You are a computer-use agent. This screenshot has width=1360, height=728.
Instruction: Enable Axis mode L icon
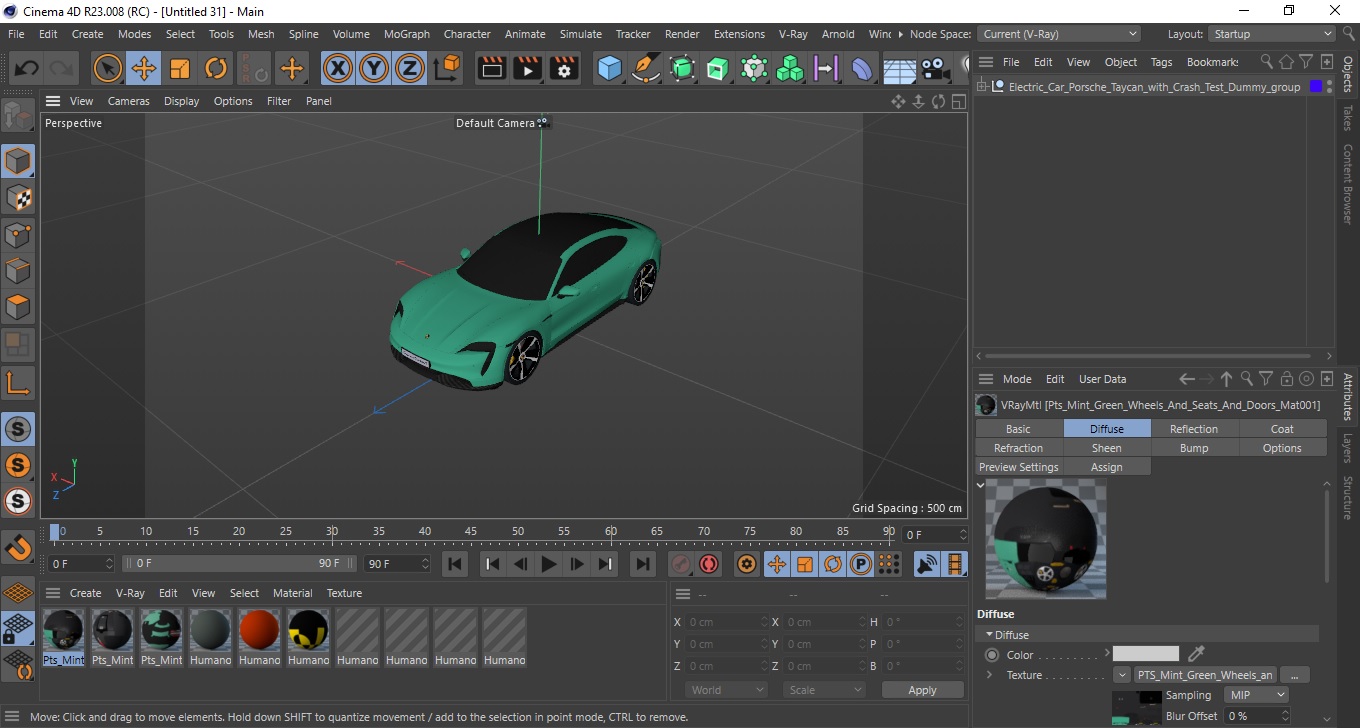[x=18, y=382]
